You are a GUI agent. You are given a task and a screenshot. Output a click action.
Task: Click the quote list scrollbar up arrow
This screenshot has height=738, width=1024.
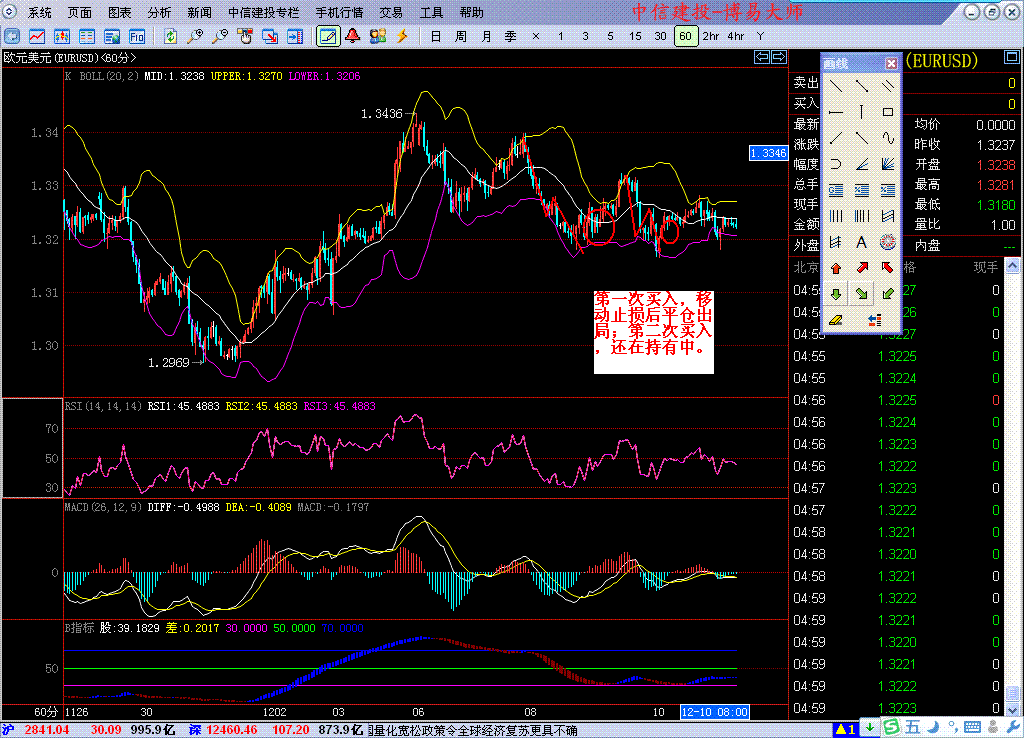(x=1012, y=266)
